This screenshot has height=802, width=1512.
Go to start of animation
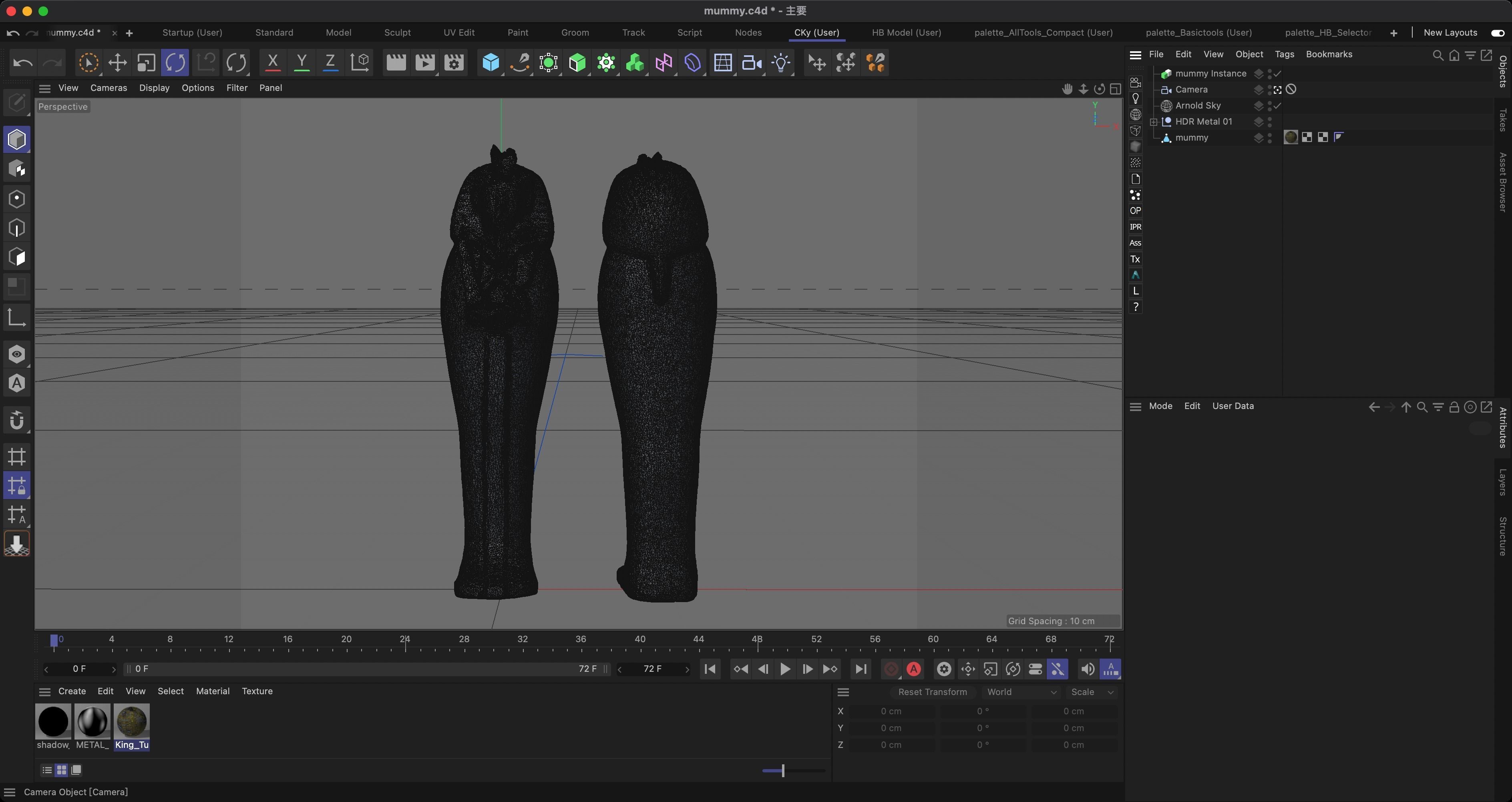point(710,669)
